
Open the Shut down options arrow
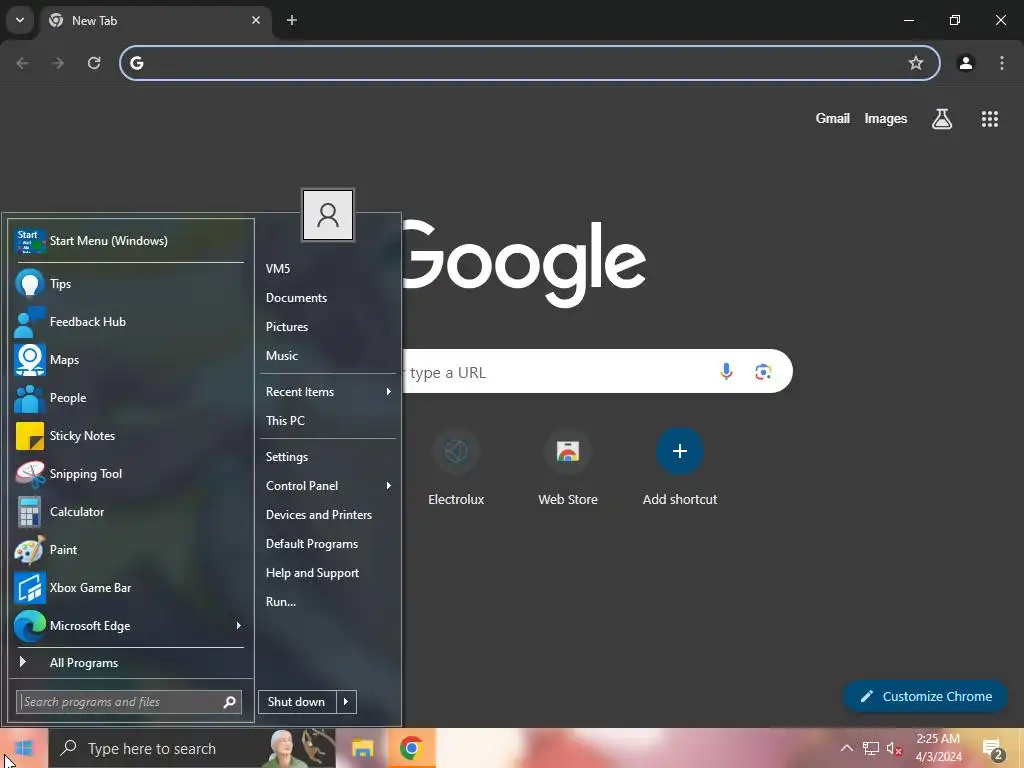[346, 702]
